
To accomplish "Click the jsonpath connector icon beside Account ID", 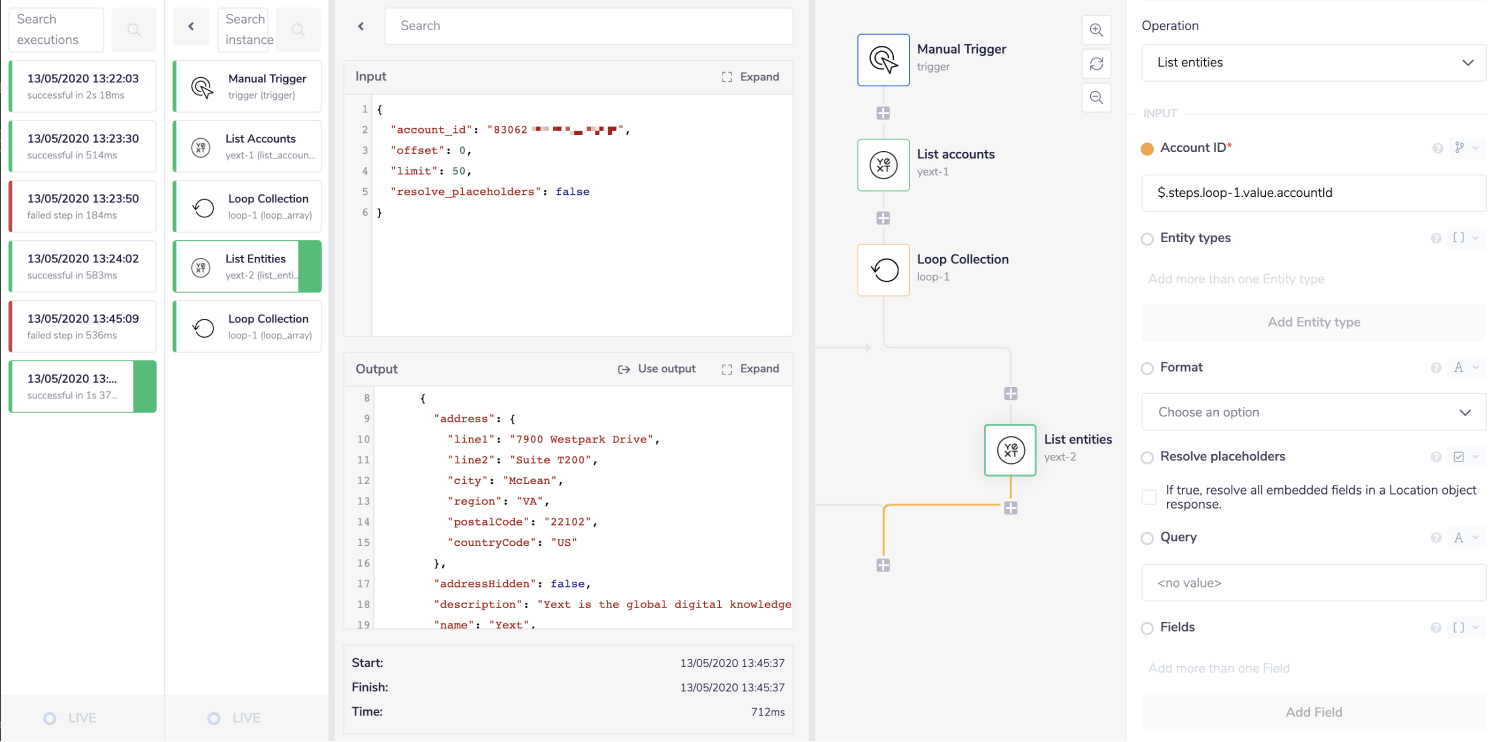I will click(x=1458, y=147).
